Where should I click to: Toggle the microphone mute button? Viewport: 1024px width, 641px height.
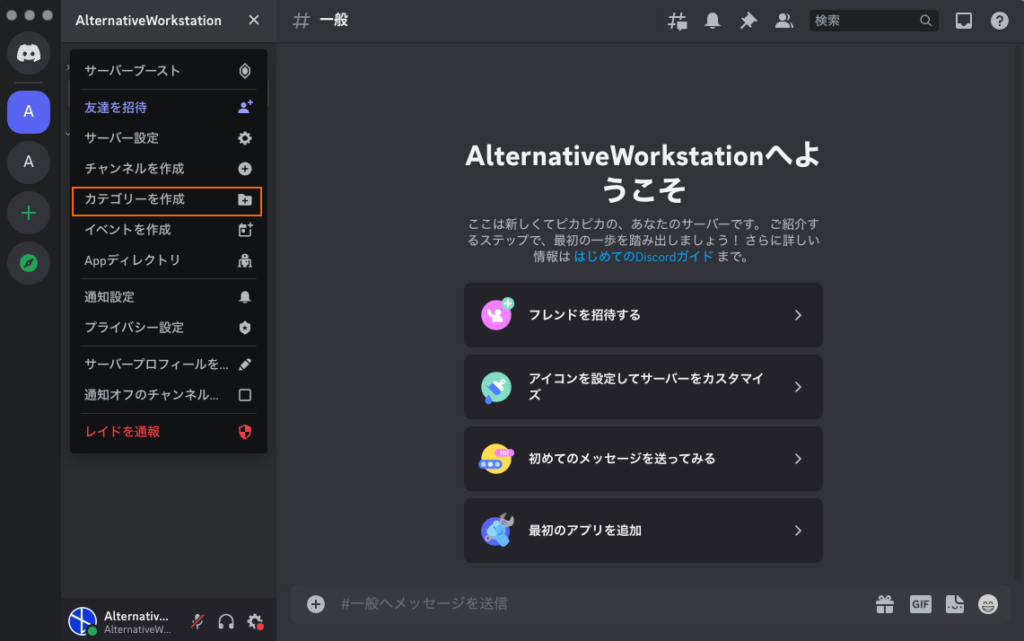point(198,621)
